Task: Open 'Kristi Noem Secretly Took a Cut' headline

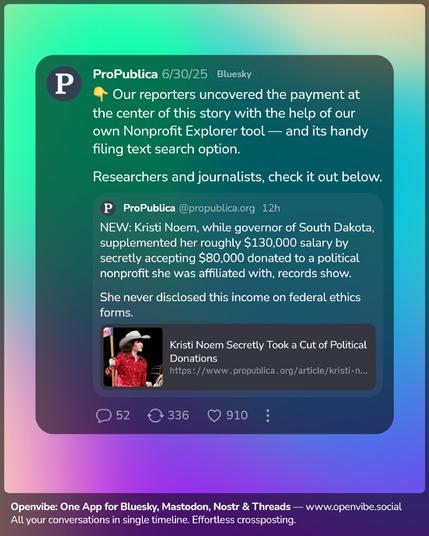Action: pos(268,351)
